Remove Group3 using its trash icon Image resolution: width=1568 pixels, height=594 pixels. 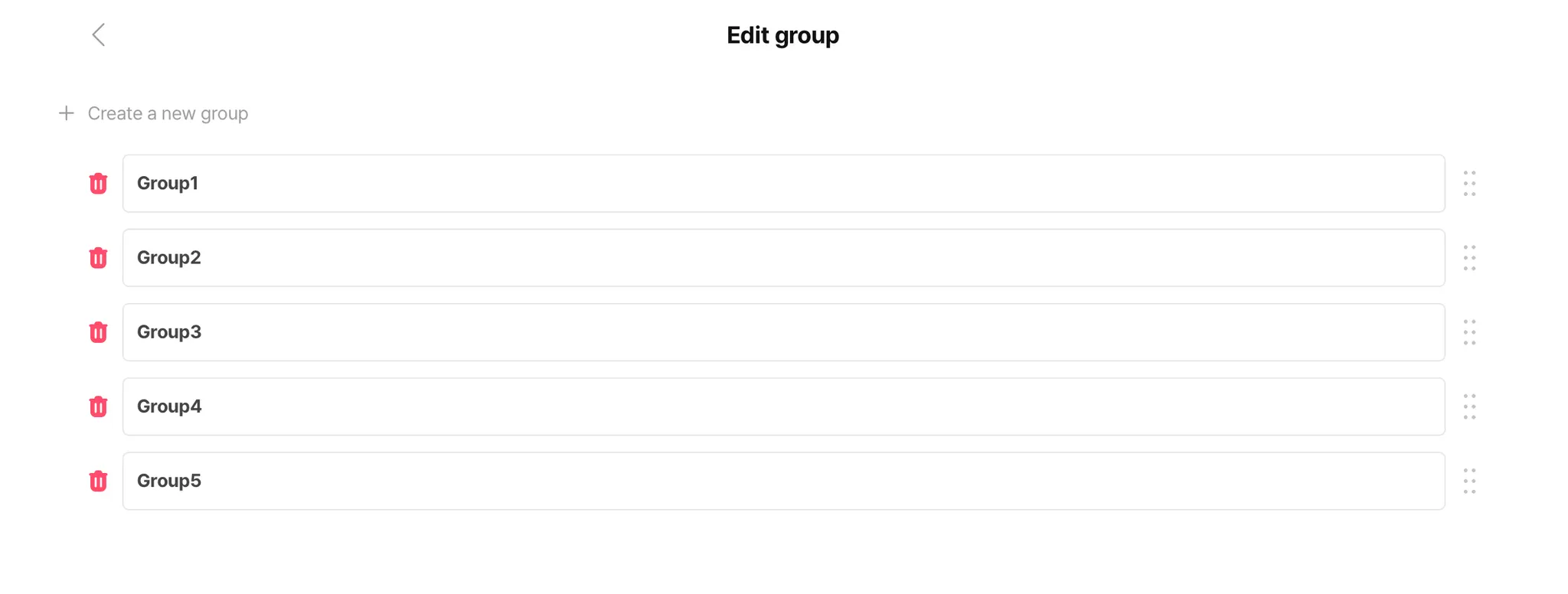click(x=98, y=332)
